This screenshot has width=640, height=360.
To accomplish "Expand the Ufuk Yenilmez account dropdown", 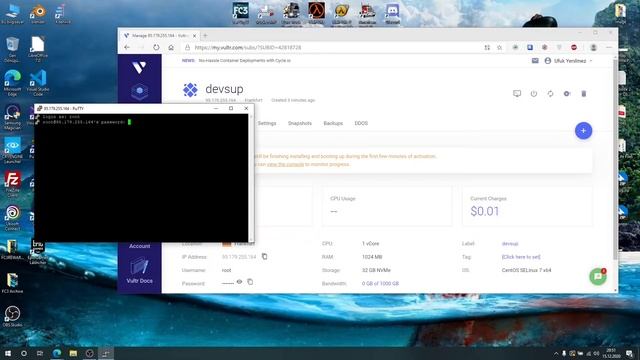I will pyautogui.click(x=569, y=60).
